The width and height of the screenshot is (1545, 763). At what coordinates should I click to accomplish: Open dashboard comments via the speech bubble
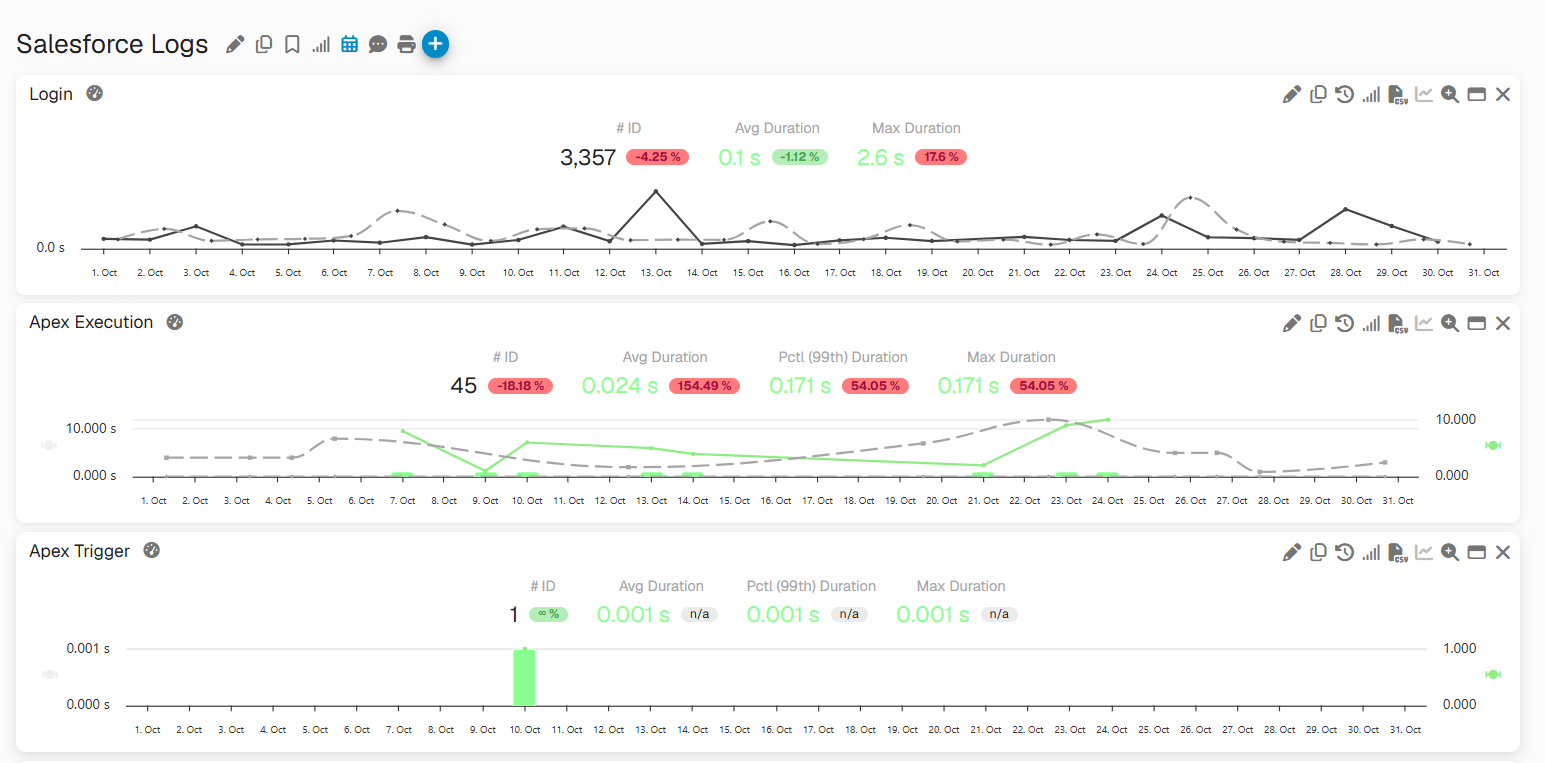point(378,44)
